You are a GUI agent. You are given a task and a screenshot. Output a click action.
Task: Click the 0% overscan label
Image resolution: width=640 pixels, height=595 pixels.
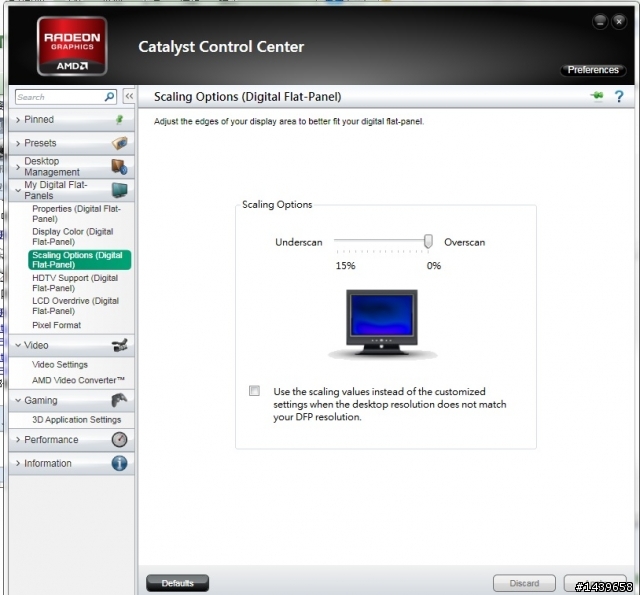pyautogui.click(x=434, y=266)
